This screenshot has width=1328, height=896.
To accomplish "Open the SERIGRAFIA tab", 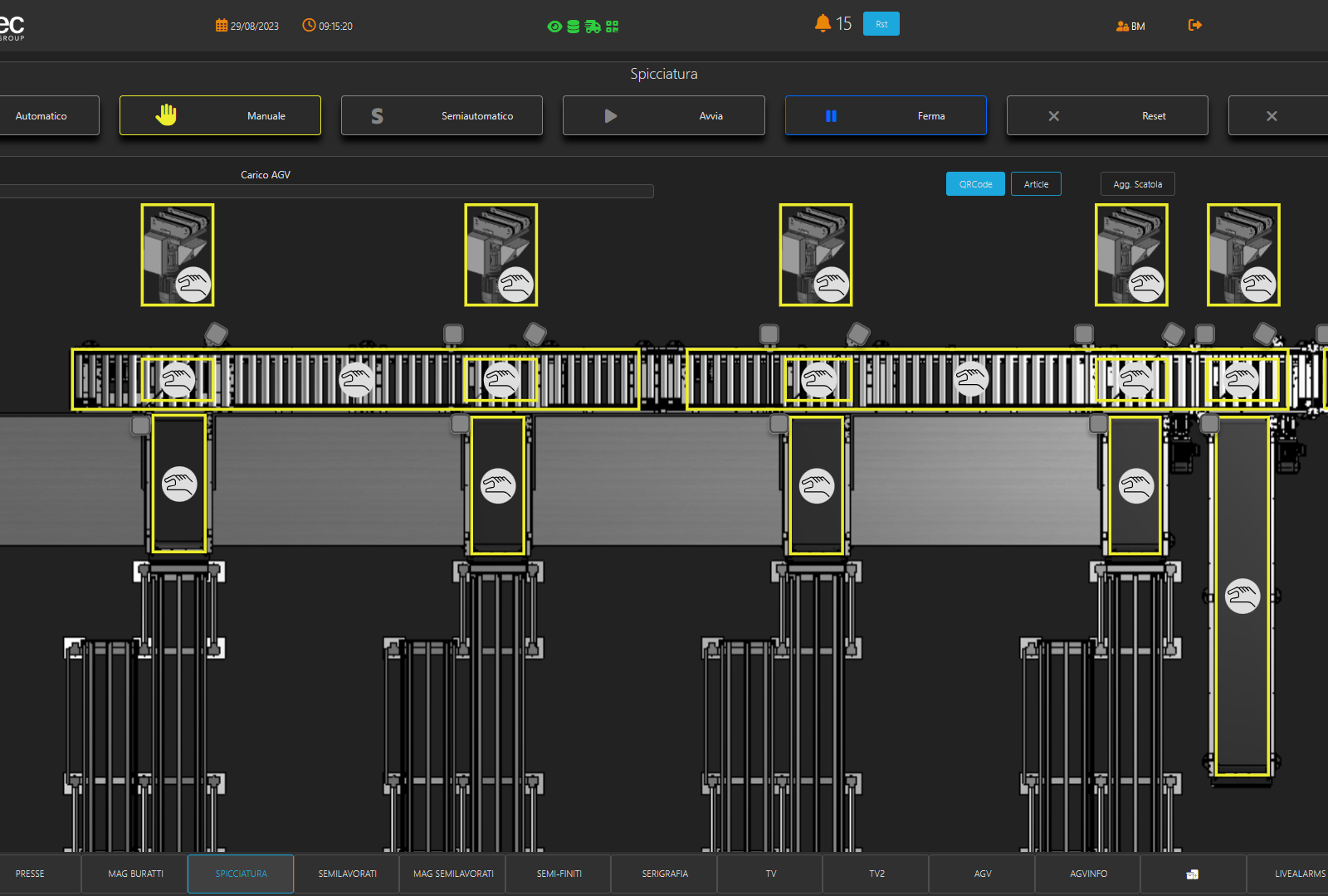I will [665, 874].
